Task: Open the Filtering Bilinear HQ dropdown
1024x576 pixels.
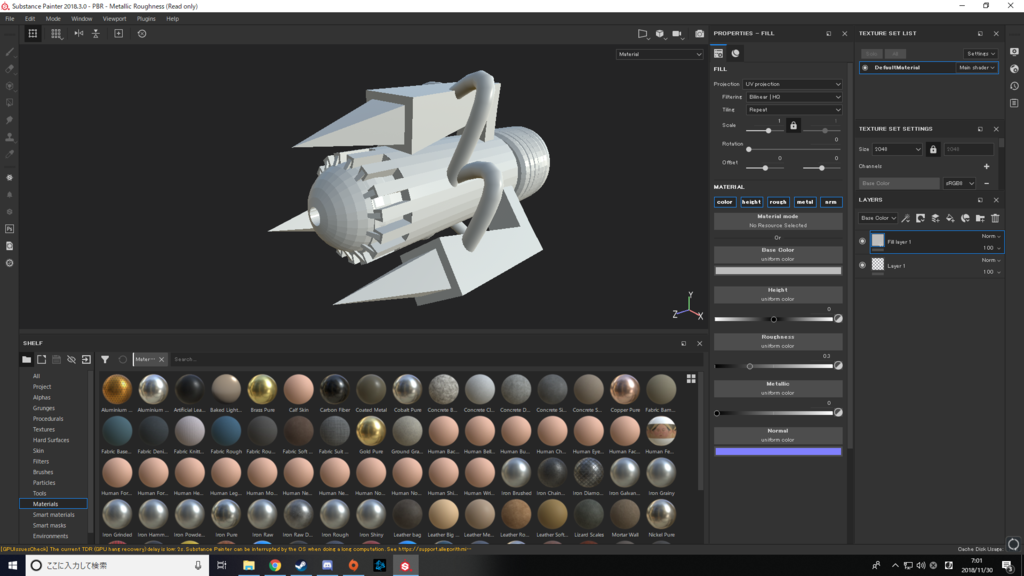Action: pyautogui.click(x=794, y=97)
